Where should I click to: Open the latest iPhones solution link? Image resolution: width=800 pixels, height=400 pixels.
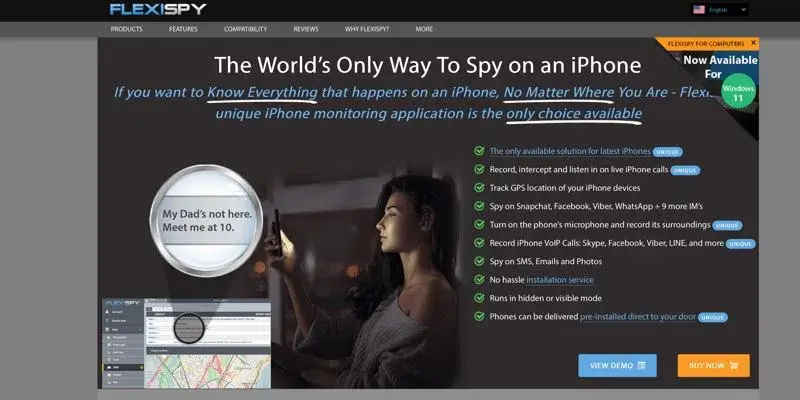[x=570, y=151]
